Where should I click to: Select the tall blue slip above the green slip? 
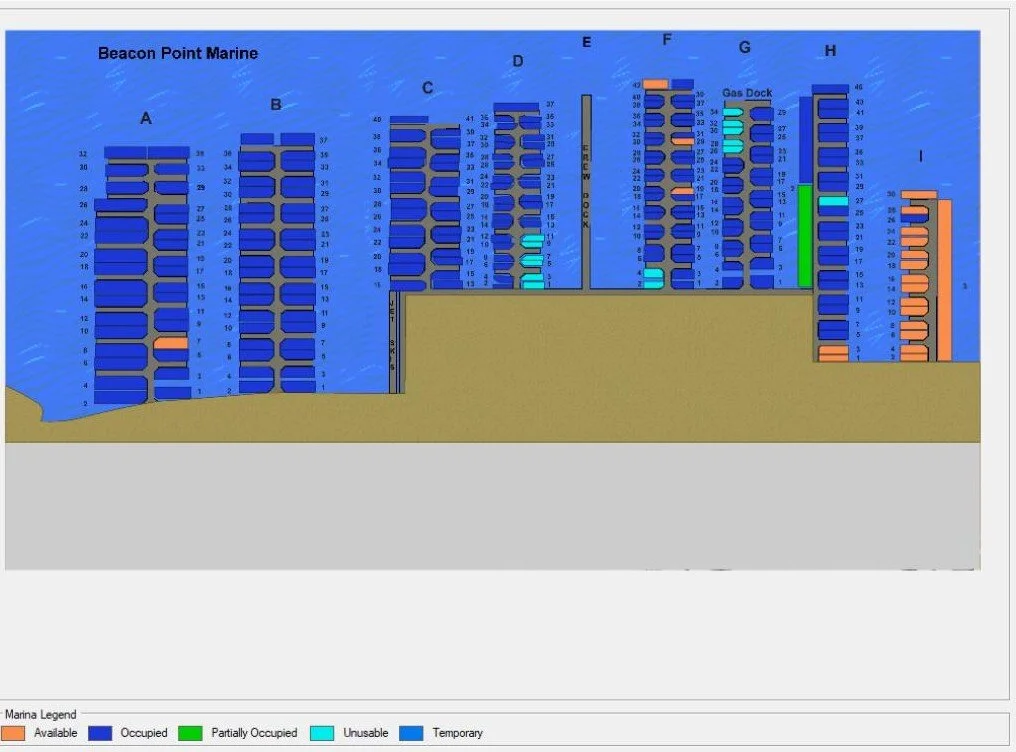tap(805, 141)
